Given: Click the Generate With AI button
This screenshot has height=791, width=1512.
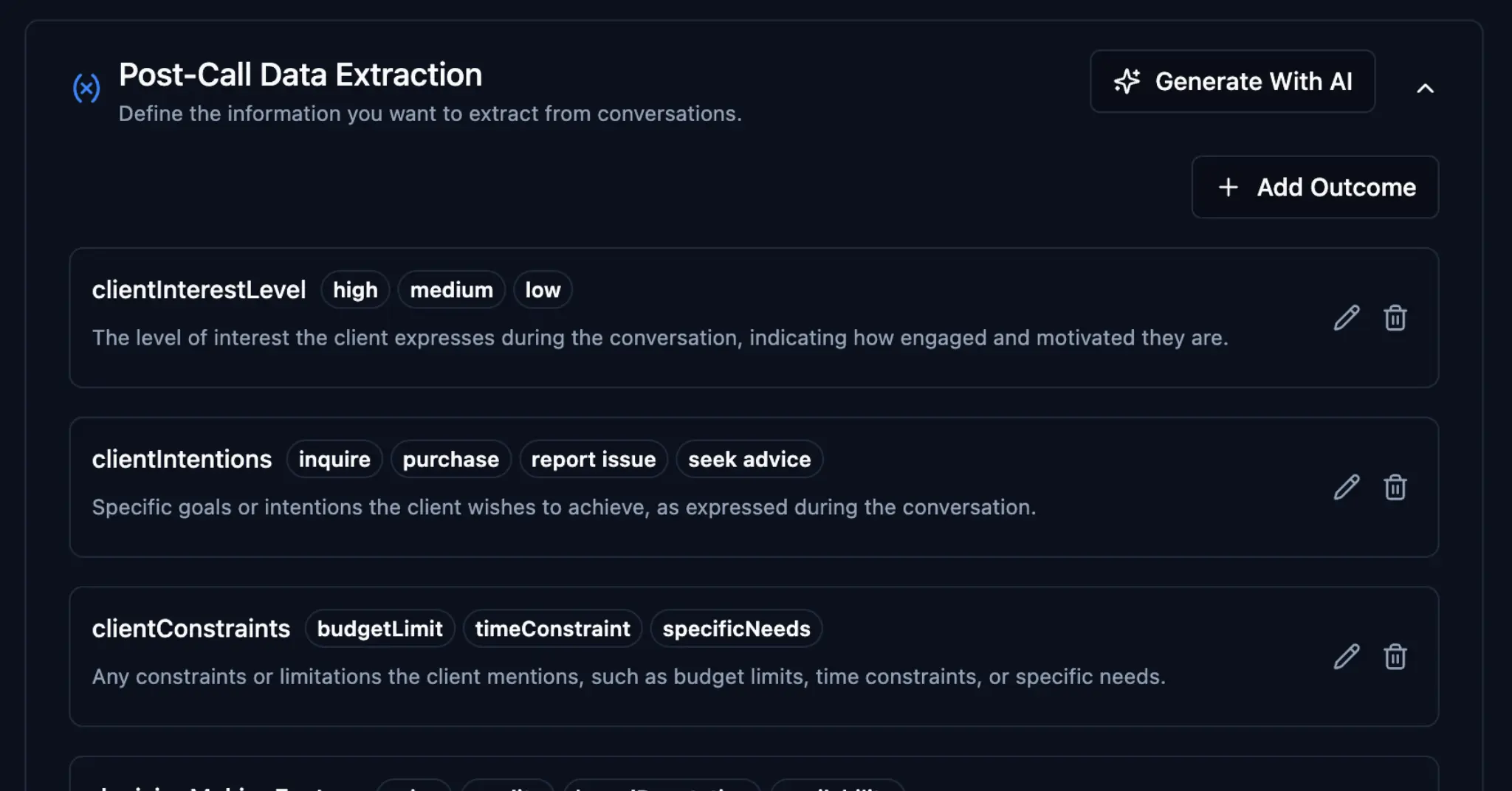Looking at the screenshot, I should click(x=1232, y=81).
